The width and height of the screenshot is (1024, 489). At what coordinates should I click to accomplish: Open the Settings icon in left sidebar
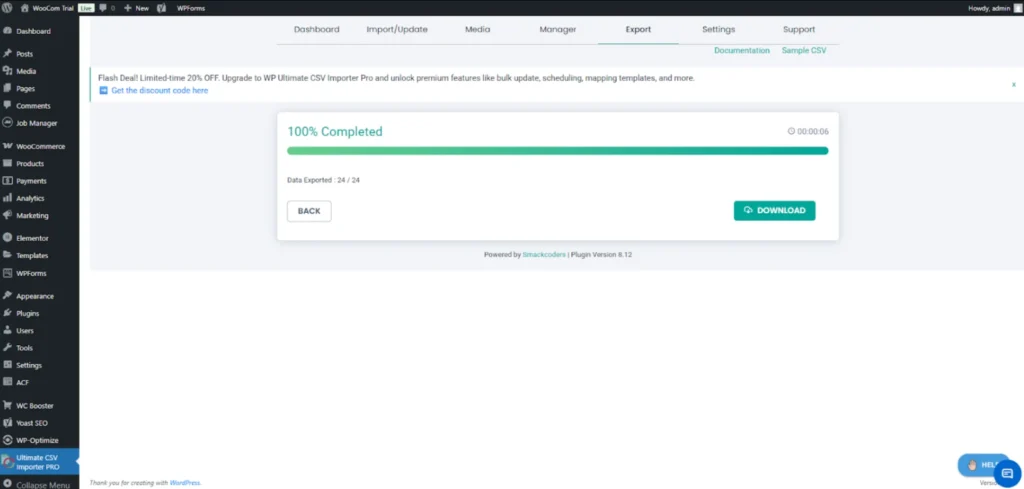pyautogui.click(x=8, y=365)
